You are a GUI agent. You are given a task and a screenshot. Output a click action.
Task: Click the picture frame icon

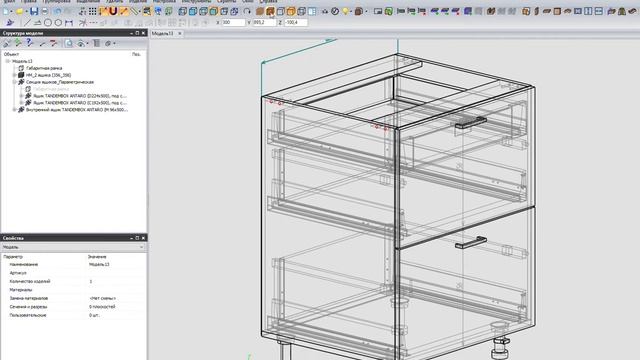[378, 11]
